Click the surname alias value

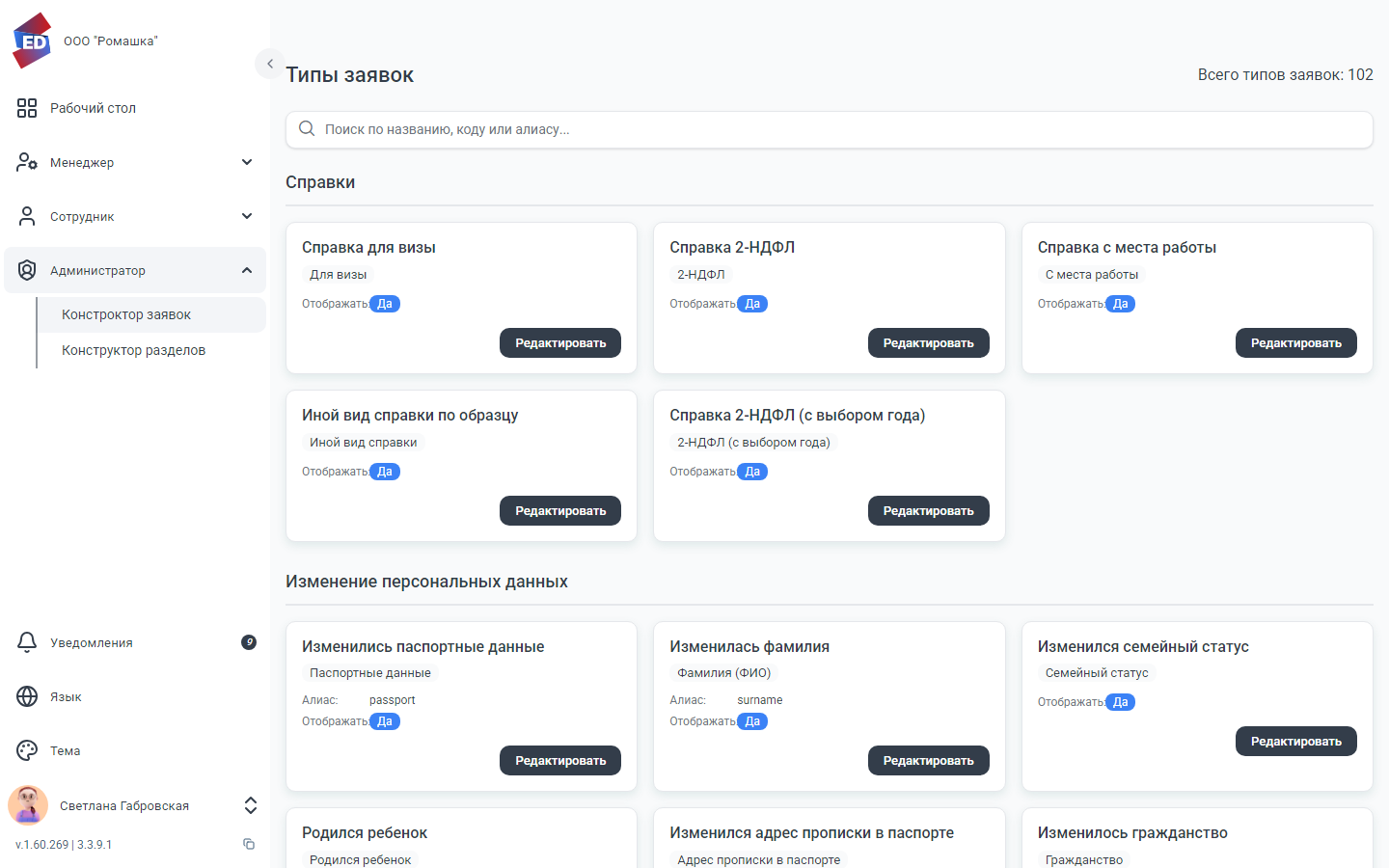pos(760,700)
